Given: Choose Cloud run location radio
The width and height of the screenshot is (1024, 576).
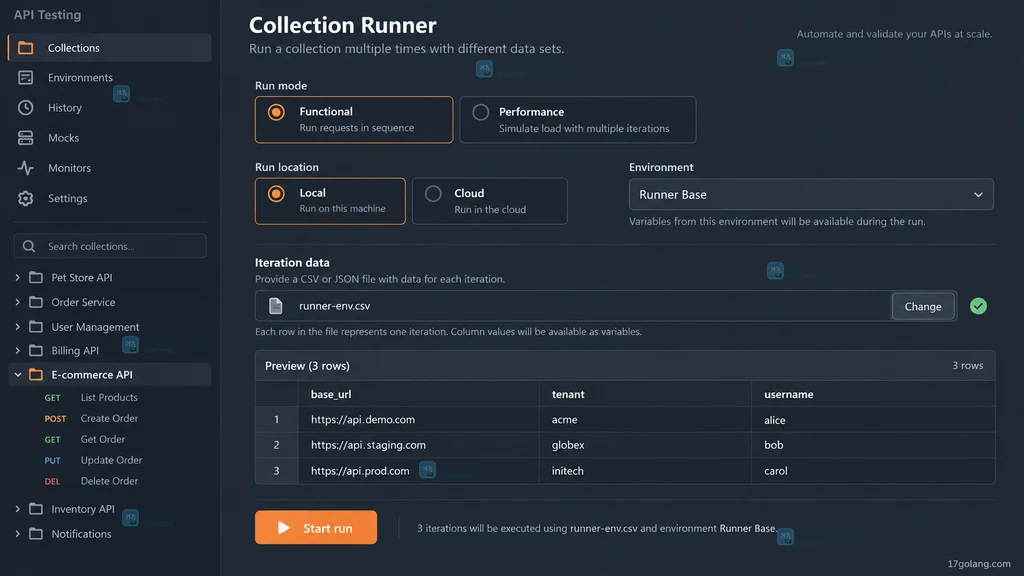Looking at the screenshot, I should point(433,194).
